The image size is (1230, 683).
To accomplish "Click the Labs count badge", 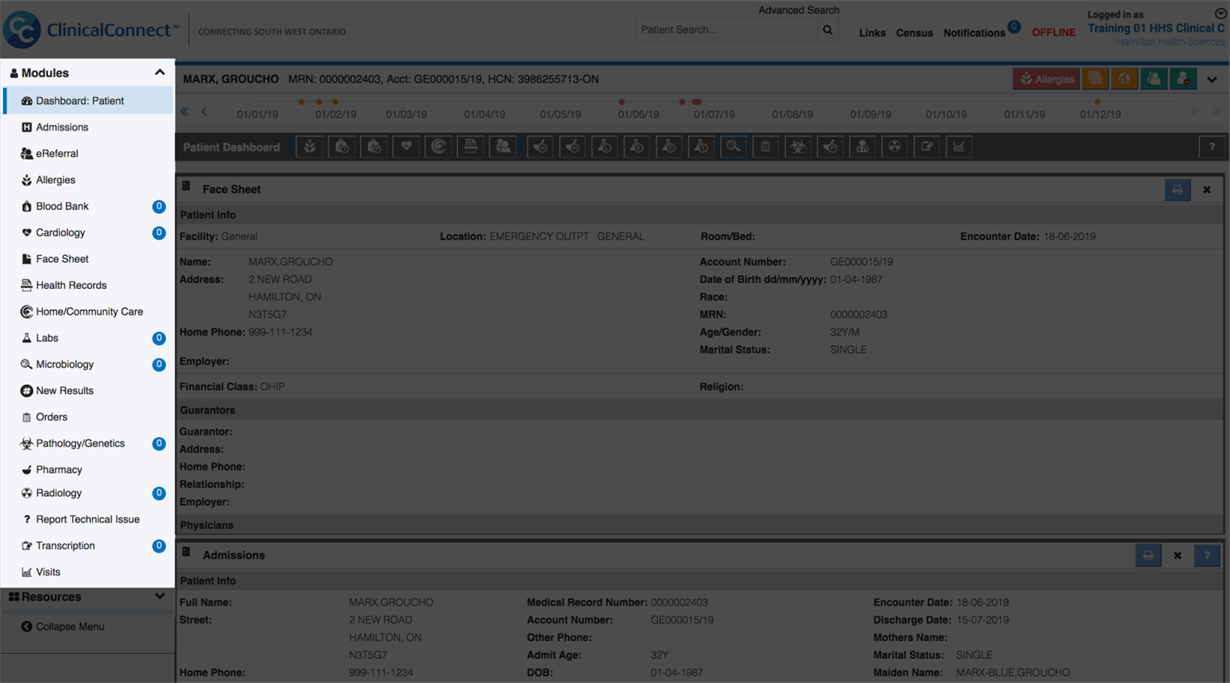I will click(x=158, y=338).
